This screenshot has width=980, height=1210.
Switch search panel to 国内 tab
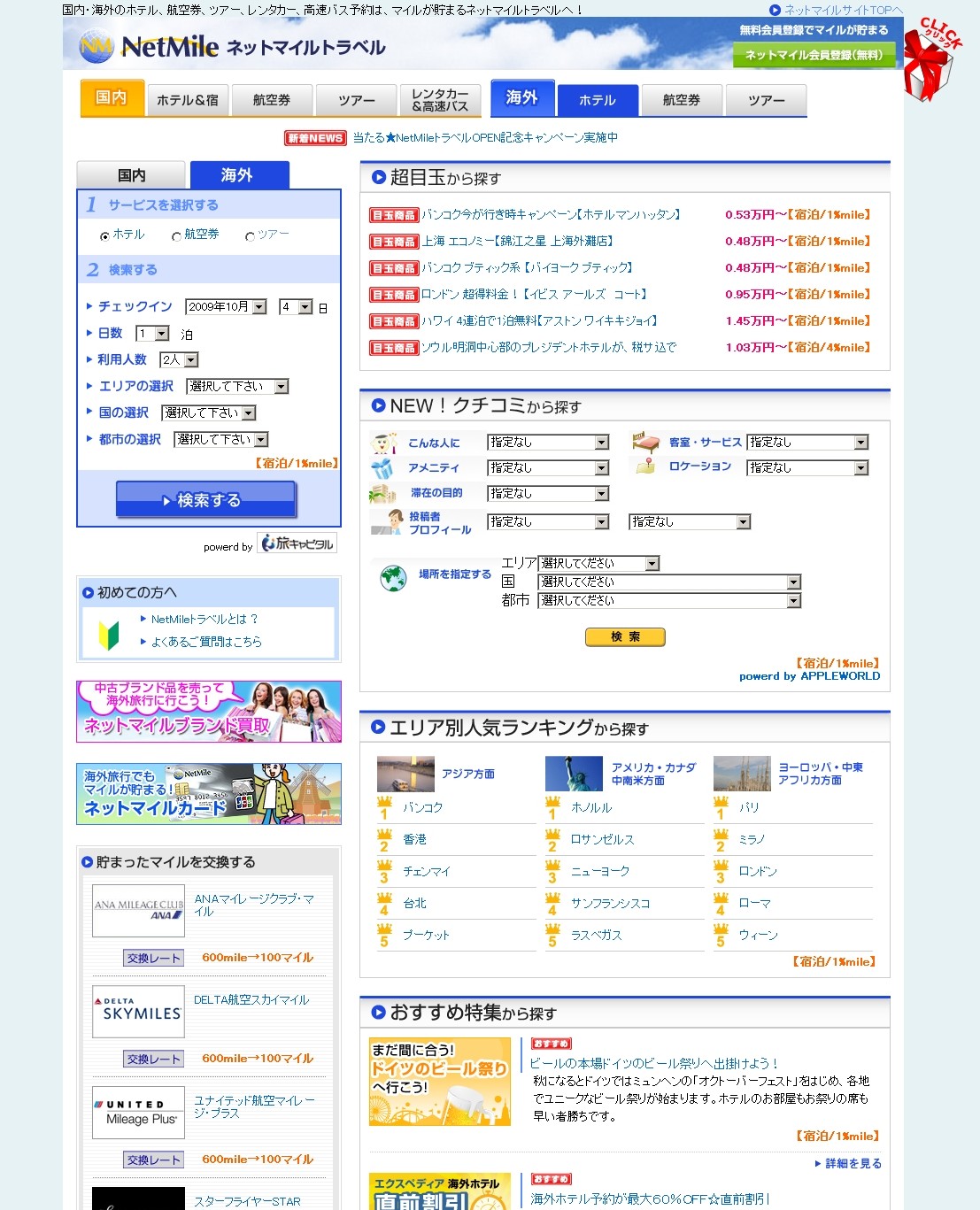pyautogui.click(x=131, y=175)
